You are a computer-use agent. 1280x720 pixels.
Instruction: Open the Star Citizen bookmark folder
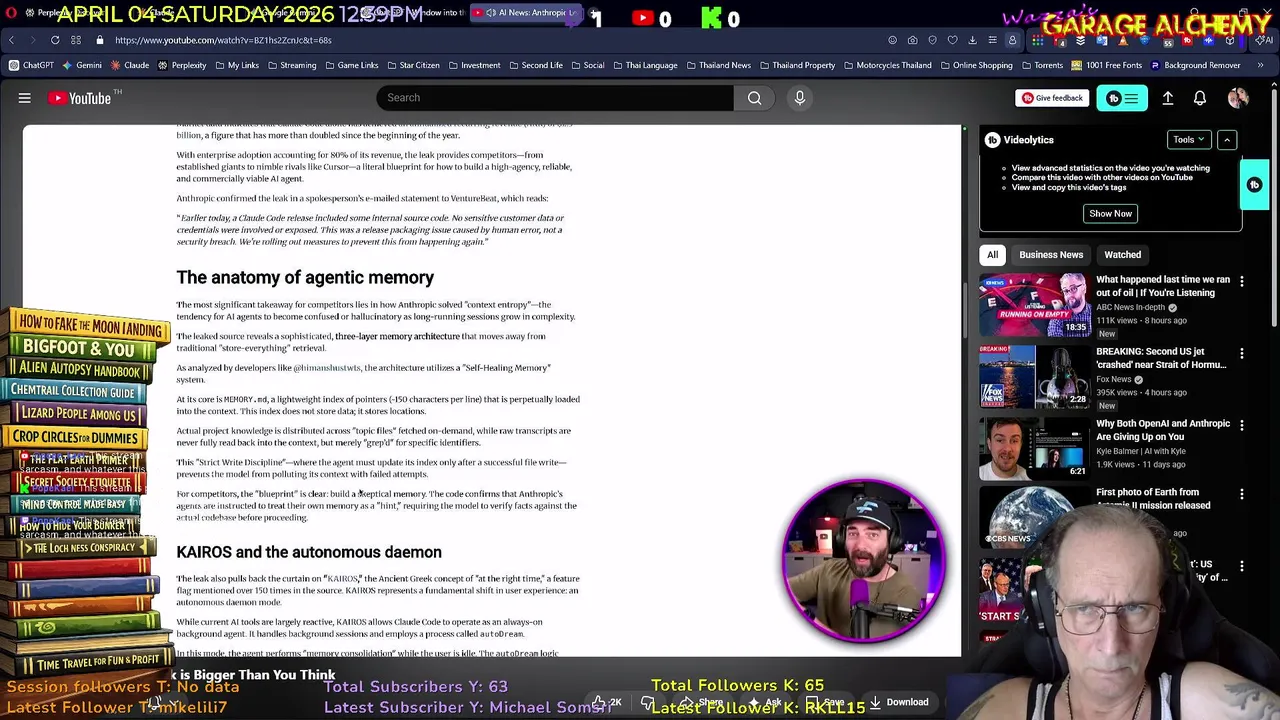[x=412, y=65]
